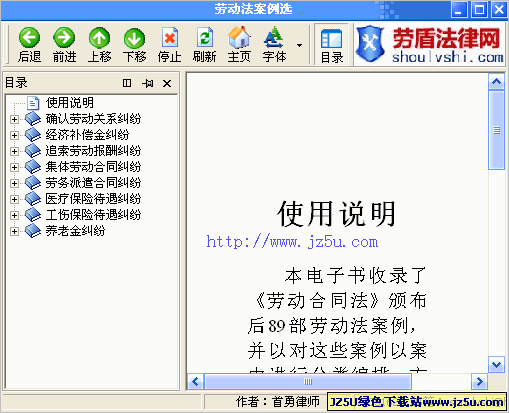Open the 劳盾法律网 banner logo
Screen dimensions: 509x413
[429, 45]
